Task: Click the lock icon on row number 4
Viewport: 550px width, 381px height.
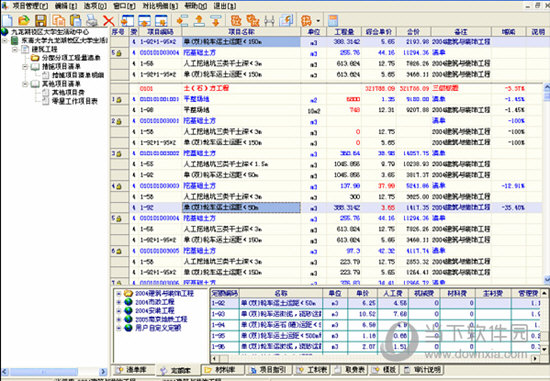Action: (x=119, y=186)
